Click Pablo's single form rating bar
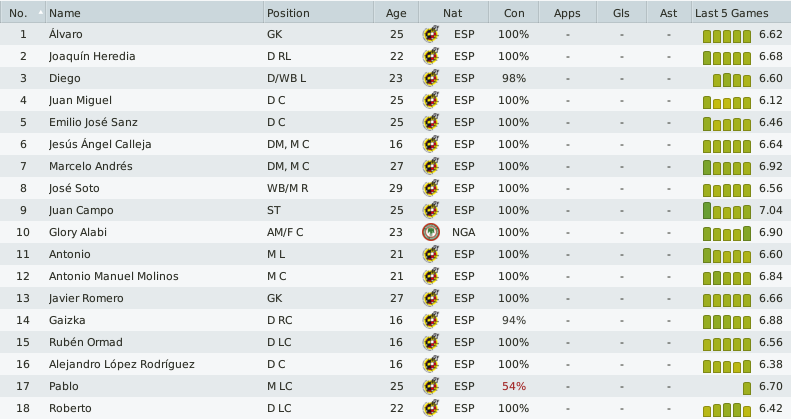 click(x=747, y=388)
